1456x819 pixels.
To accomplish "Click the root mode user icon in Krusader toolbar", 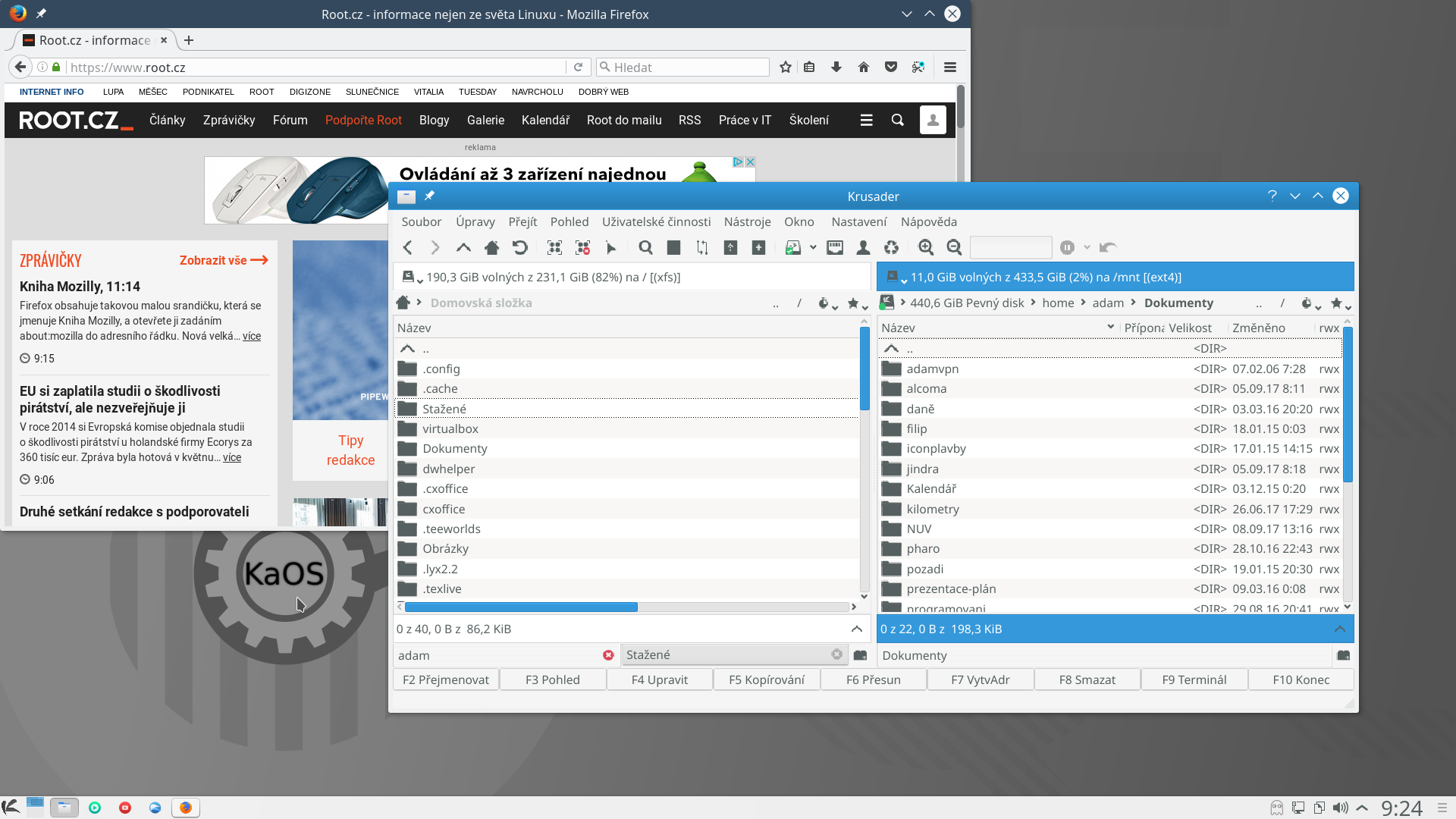I will point(863,248).
